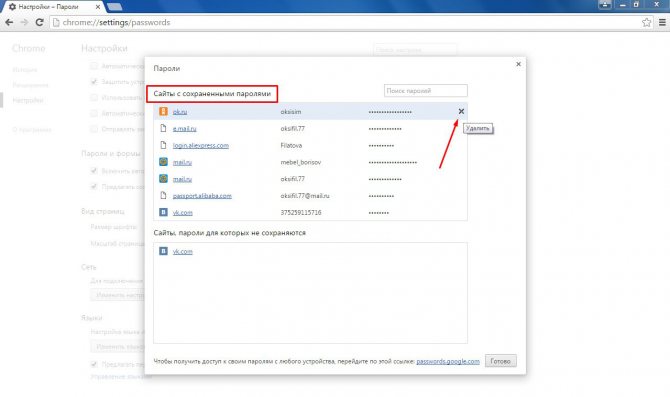This screenshot has height=397, width=670.
Task: Click the ok.ru orange favicon
Action: point(163,112)
